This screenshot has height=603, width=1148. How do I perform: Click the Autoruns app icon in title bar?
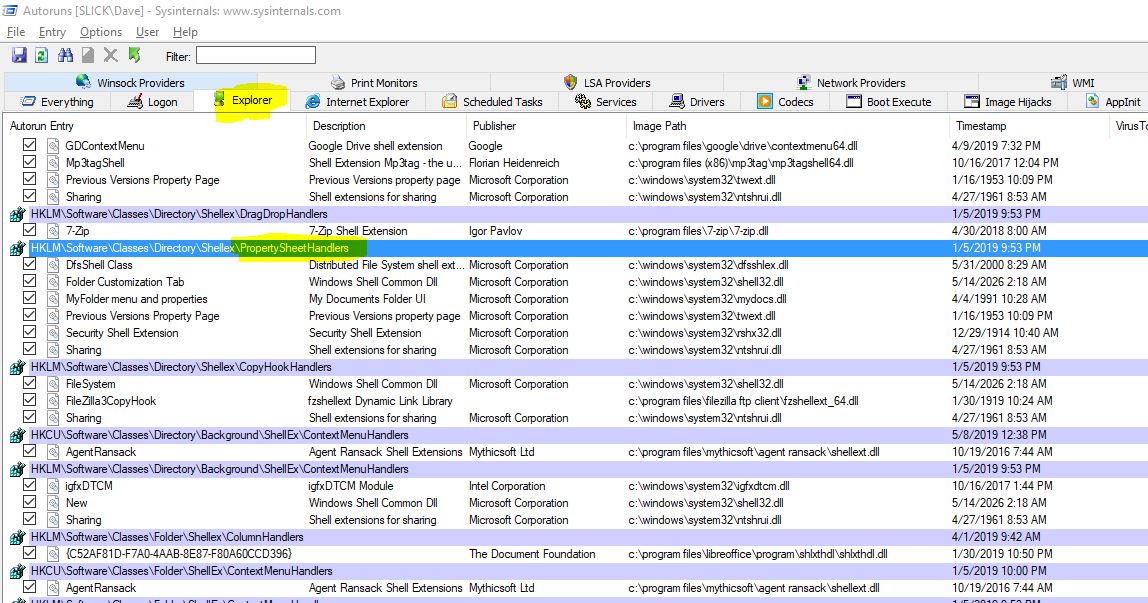(x=10, y=10)
